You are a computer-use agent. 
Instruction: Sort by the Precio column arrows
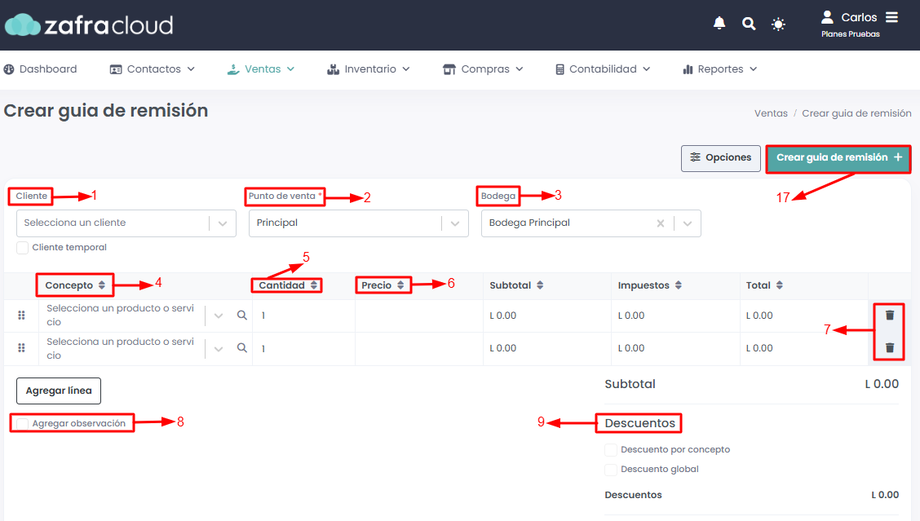[x=400, y=285]
